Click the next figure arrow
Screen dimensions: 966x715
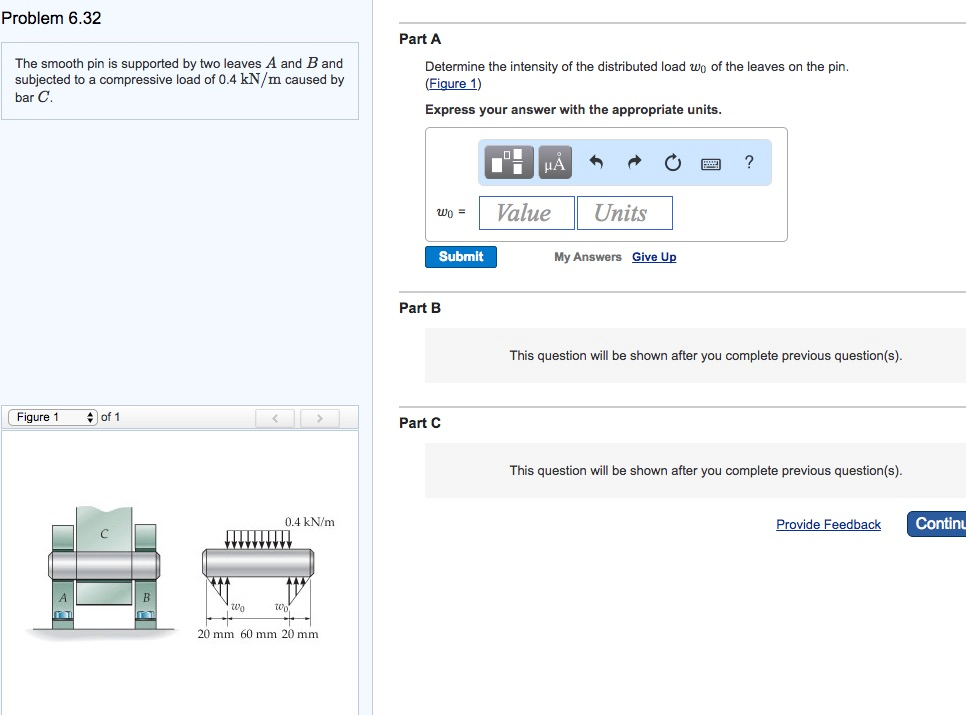318,417
